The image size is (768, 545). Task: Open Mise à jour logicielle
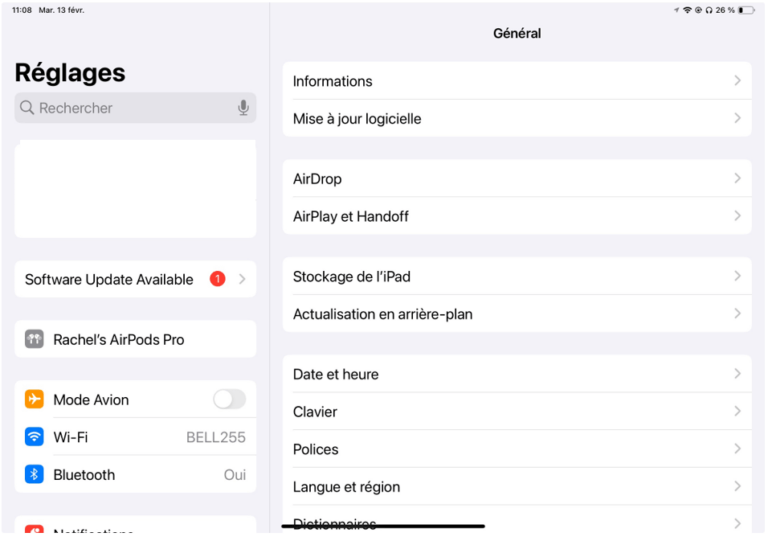click(x=517, y=118)
